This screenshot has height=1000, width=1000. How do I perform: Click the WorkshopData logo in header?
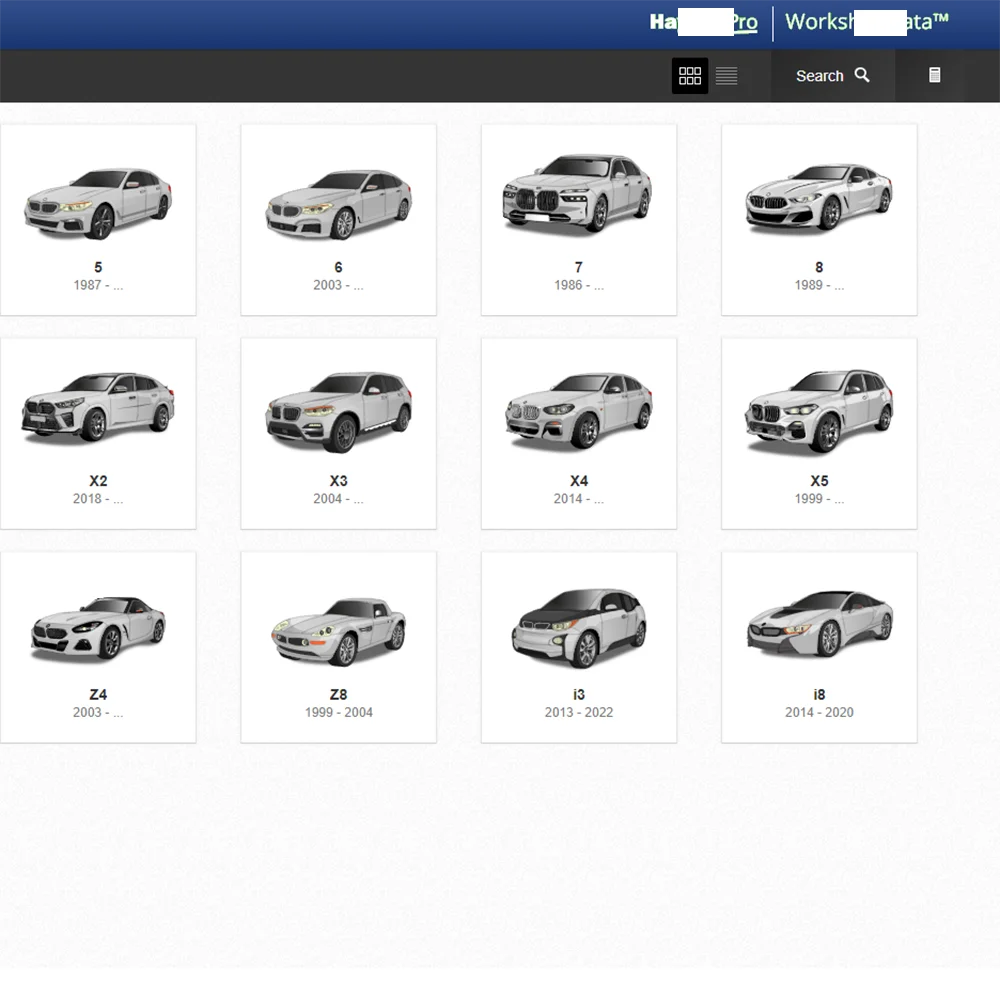coord(867,22)
